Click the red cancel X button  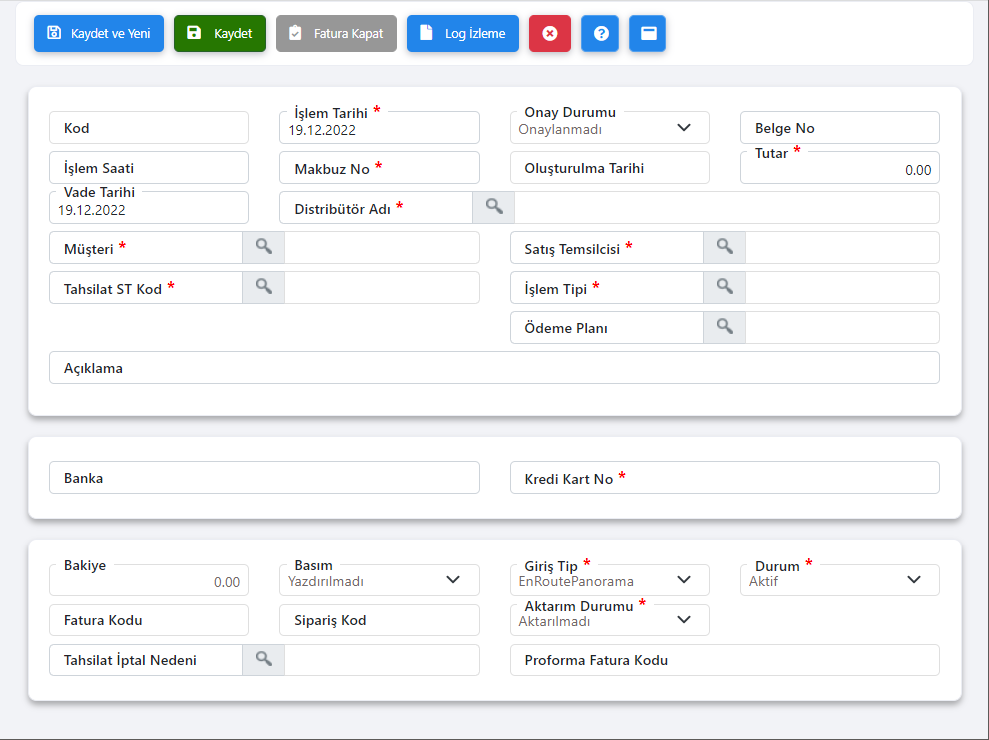pos(550,33)
